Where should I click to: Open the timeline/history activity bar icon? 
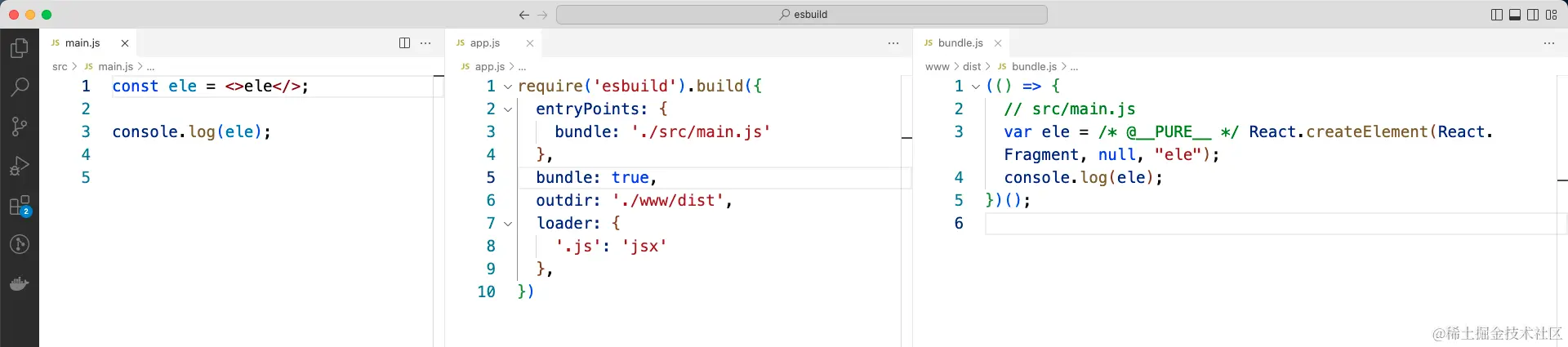(x=20, y=244)
